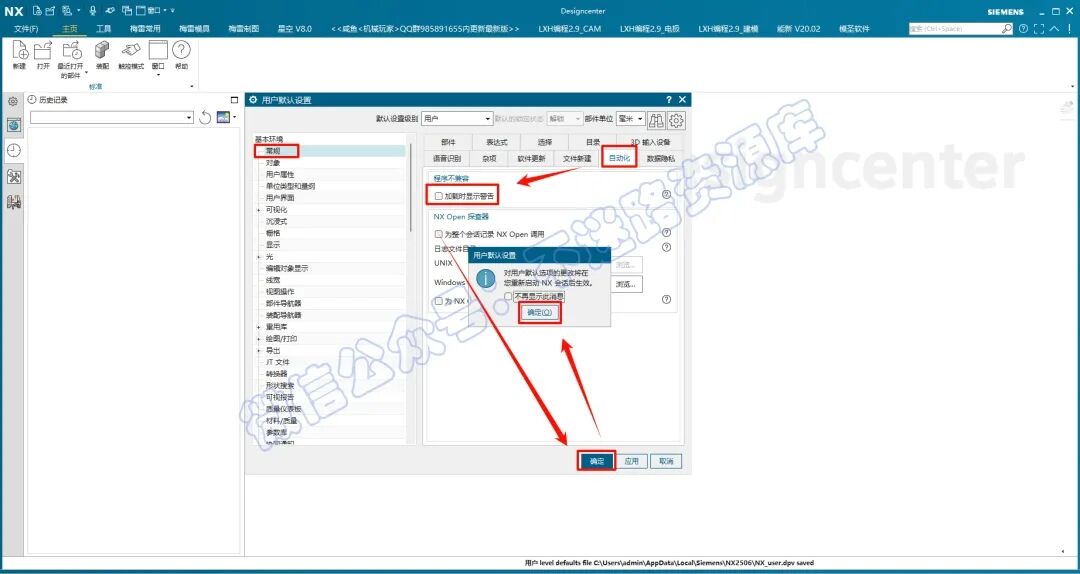Viewport: 1080px width, 574px height.
Task: Click the 新建 (New) ribbon icon
Action: pyautogui.click(x=19, y=50)
